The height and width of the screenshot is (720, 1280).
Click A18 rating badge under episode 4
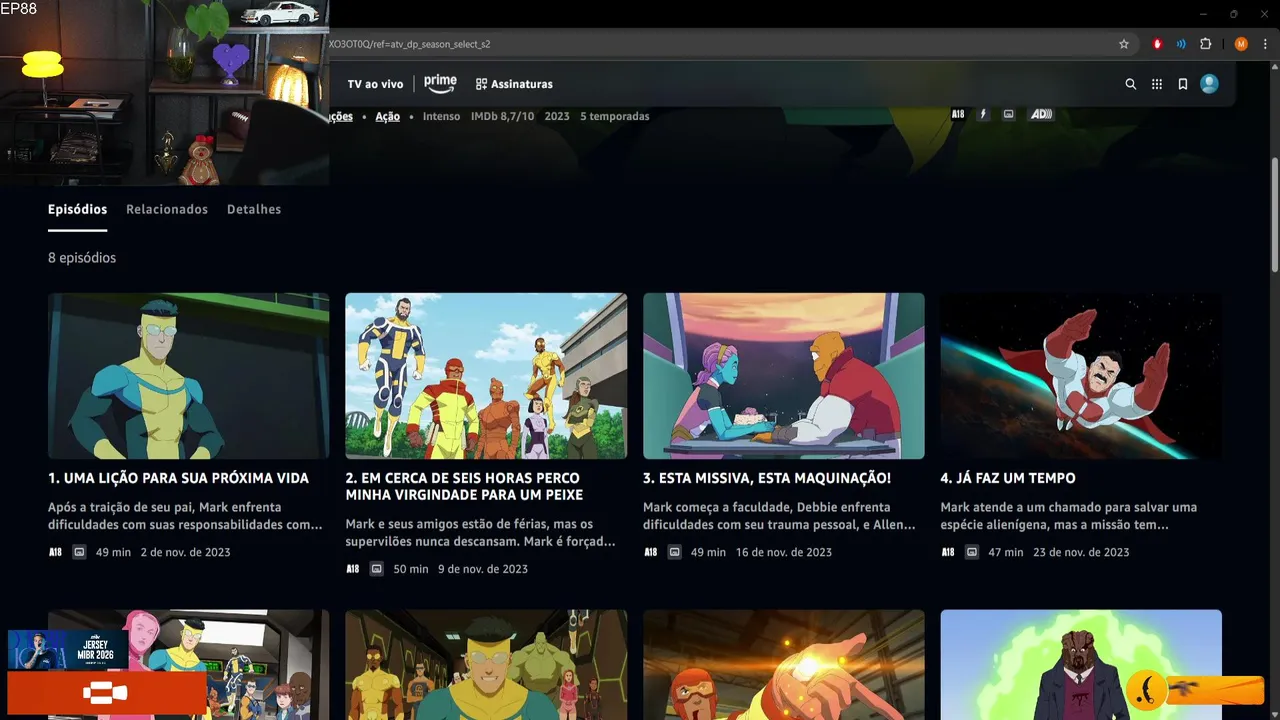(947, 552)
